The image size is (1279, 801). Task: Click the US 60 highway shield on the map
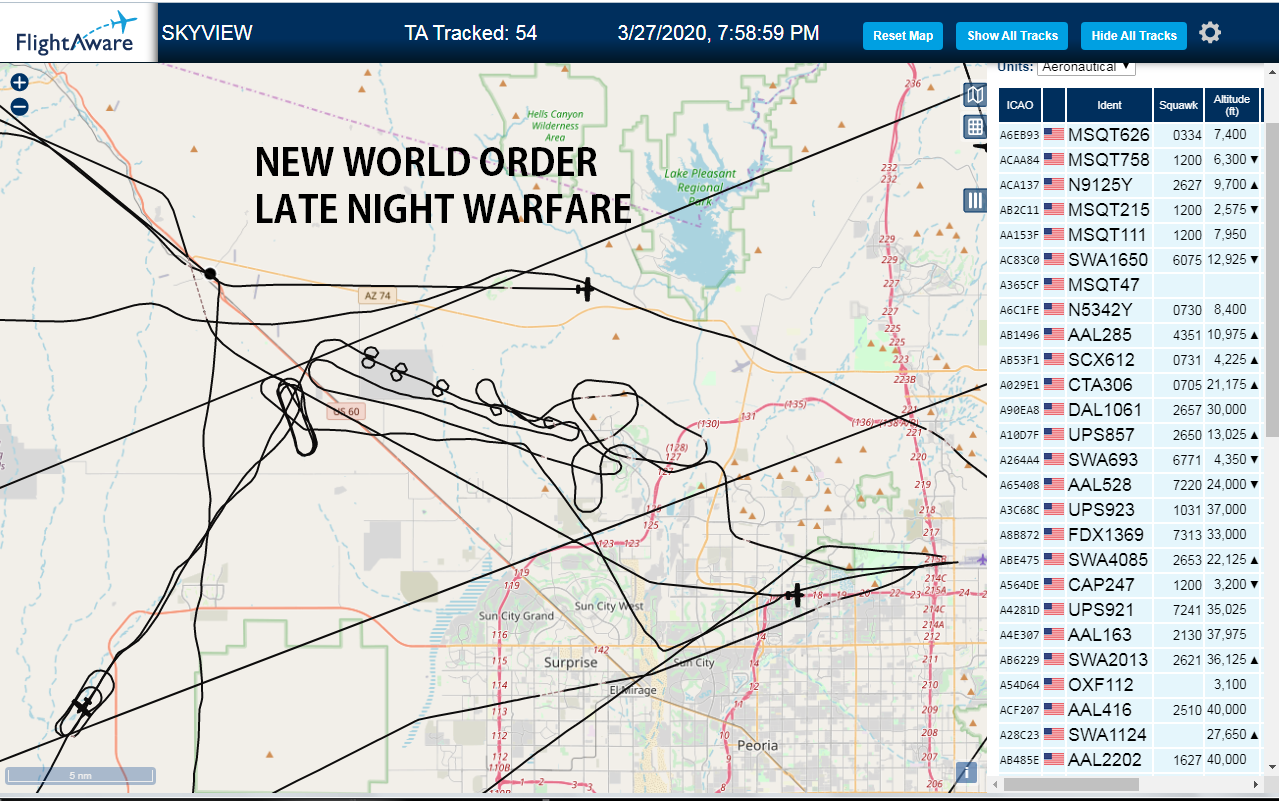[x=346, y=411]
